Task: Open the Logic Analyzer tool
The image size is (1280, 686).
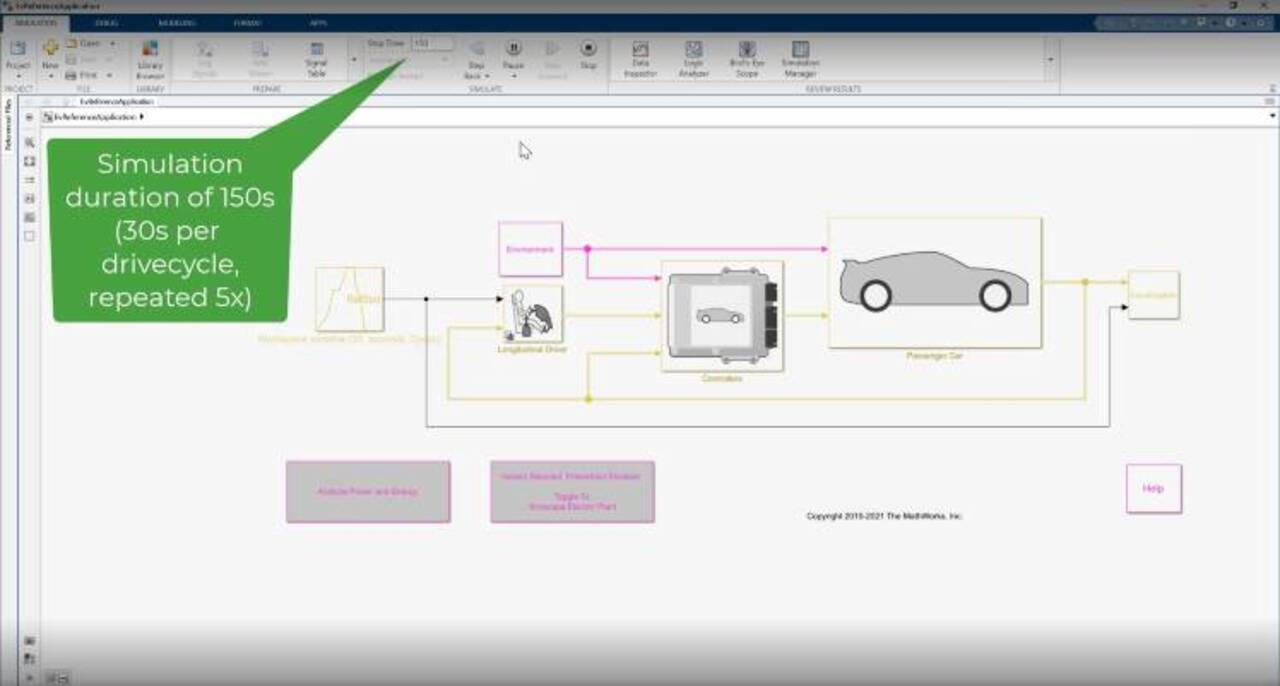Action: (693, 59)
